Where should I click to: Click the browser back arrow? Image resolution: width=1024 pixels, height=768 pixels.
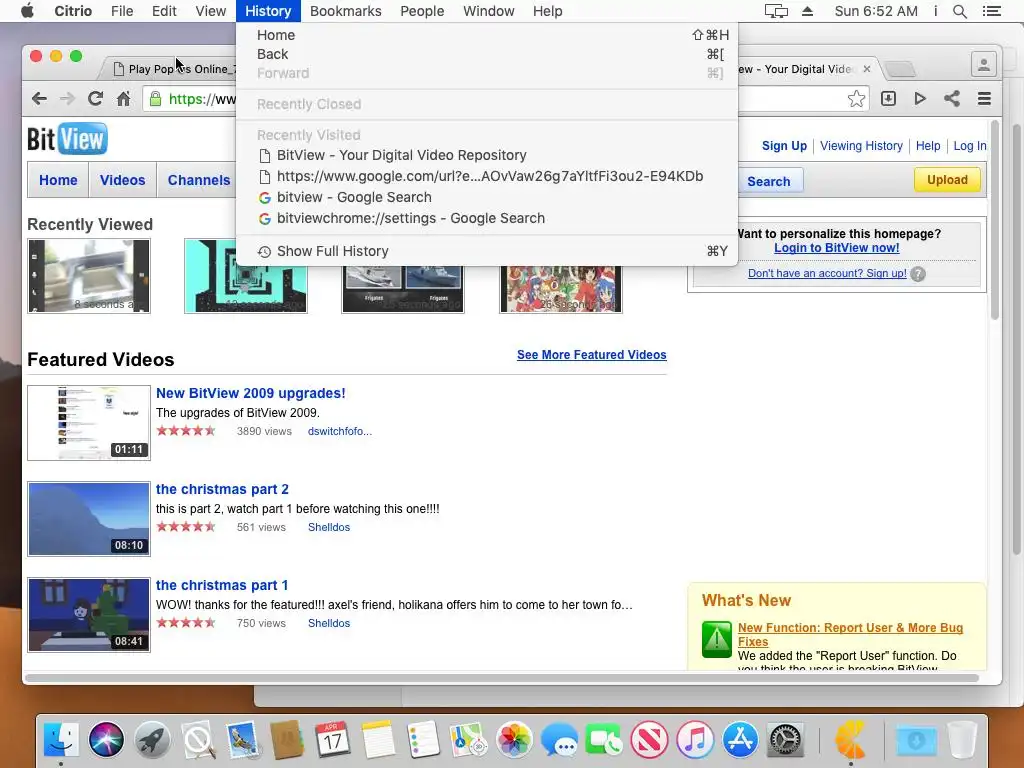(39, 99)
